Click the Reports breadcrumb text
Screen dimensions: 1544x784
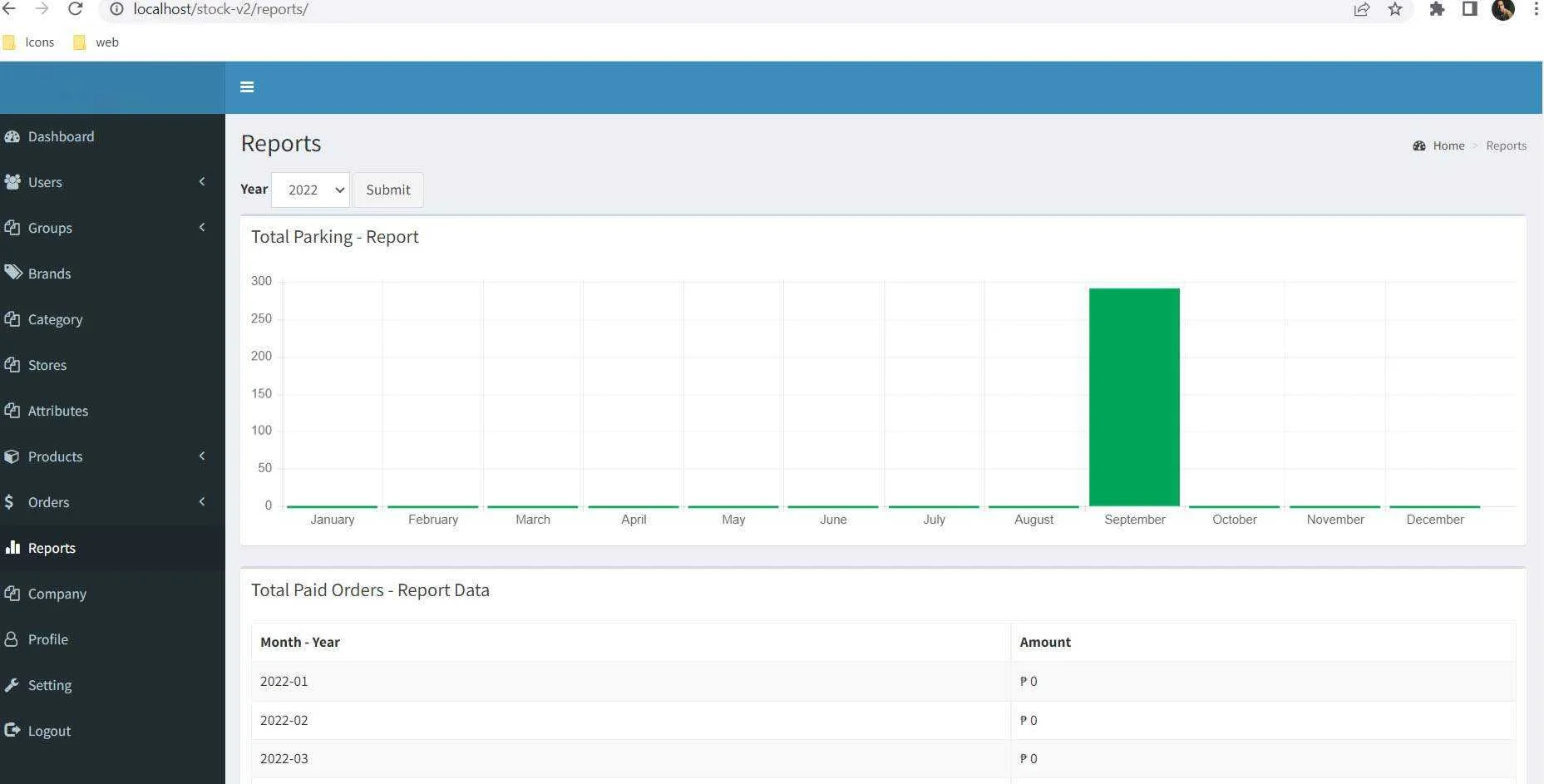[x=1506, y=145]
